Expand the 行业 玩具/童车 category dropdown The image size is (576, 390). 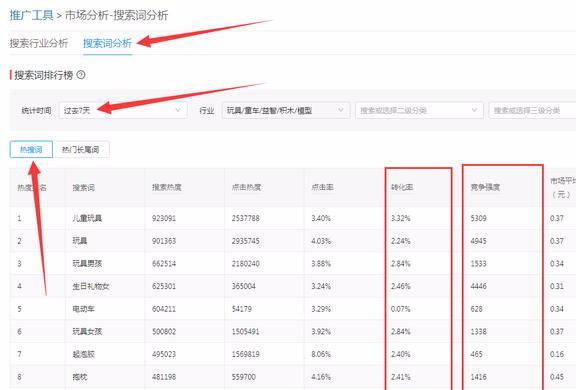[285, 110]
